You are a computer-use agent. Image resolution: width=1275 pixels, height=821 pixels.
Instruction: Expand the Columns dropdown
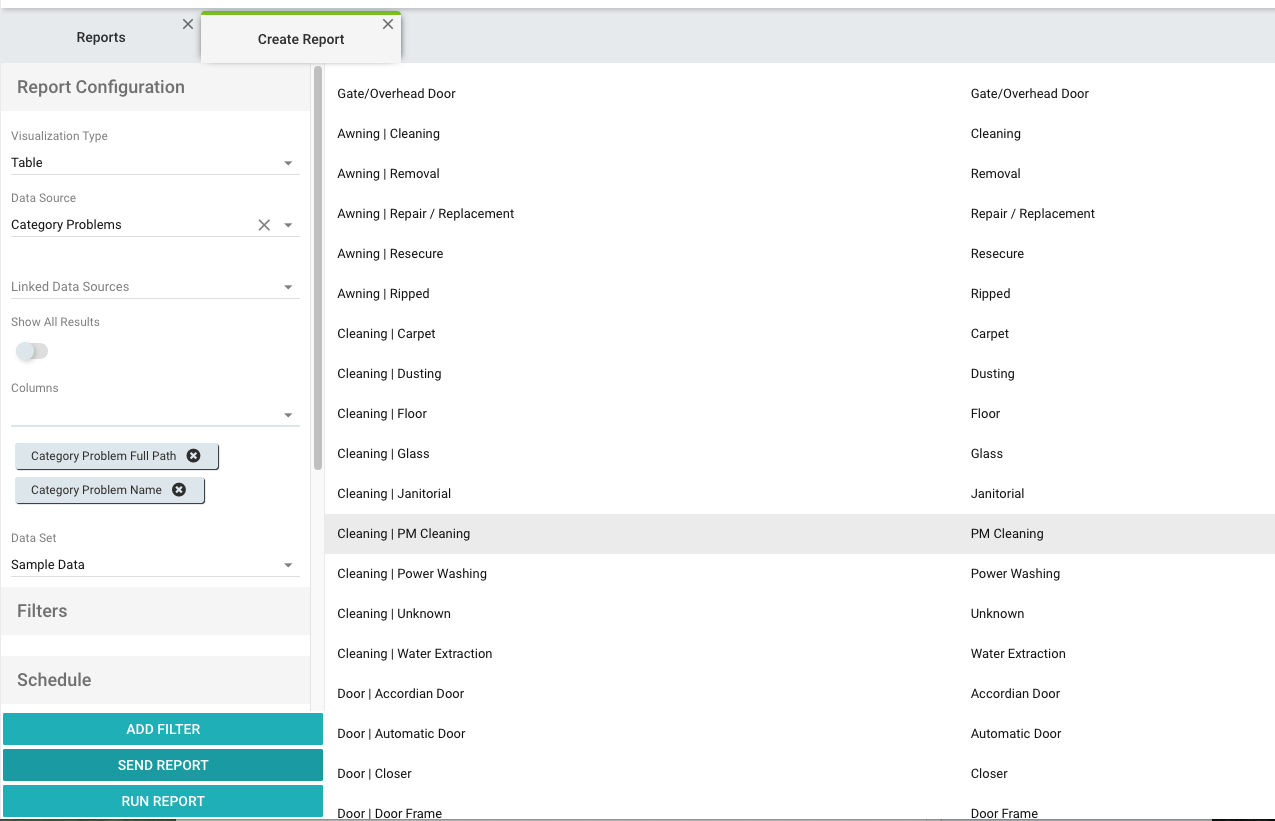click(x=288, y=415)
